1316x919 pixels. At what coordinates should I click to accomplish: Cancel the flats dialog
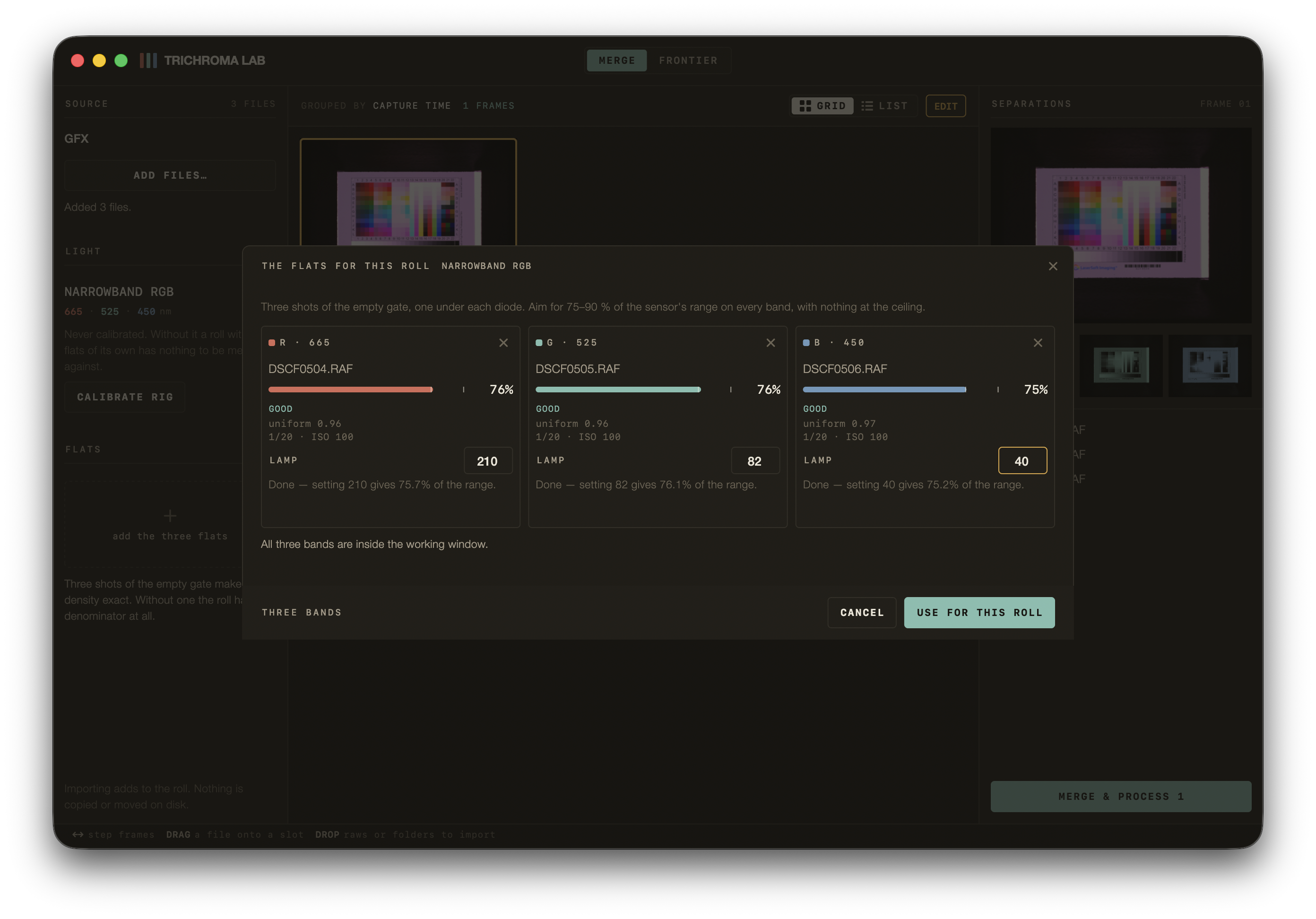point(861,612)
